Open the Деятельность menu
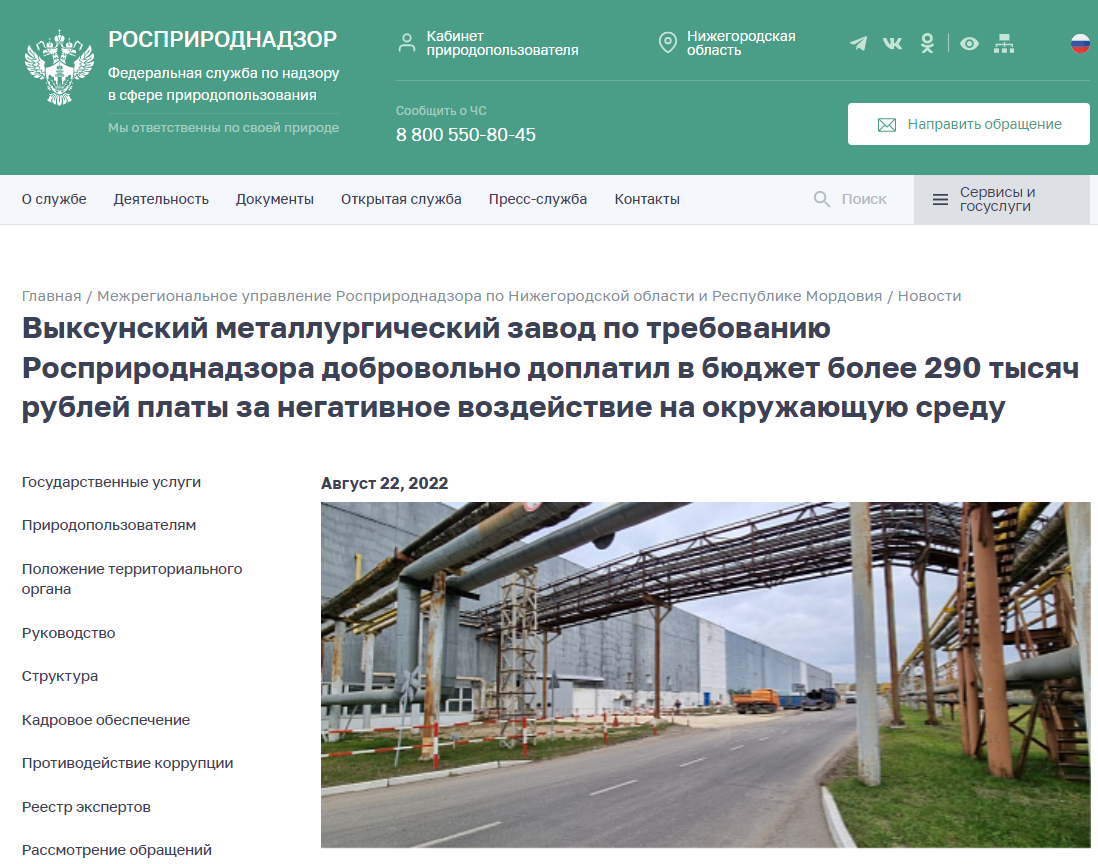 [161, 200]
